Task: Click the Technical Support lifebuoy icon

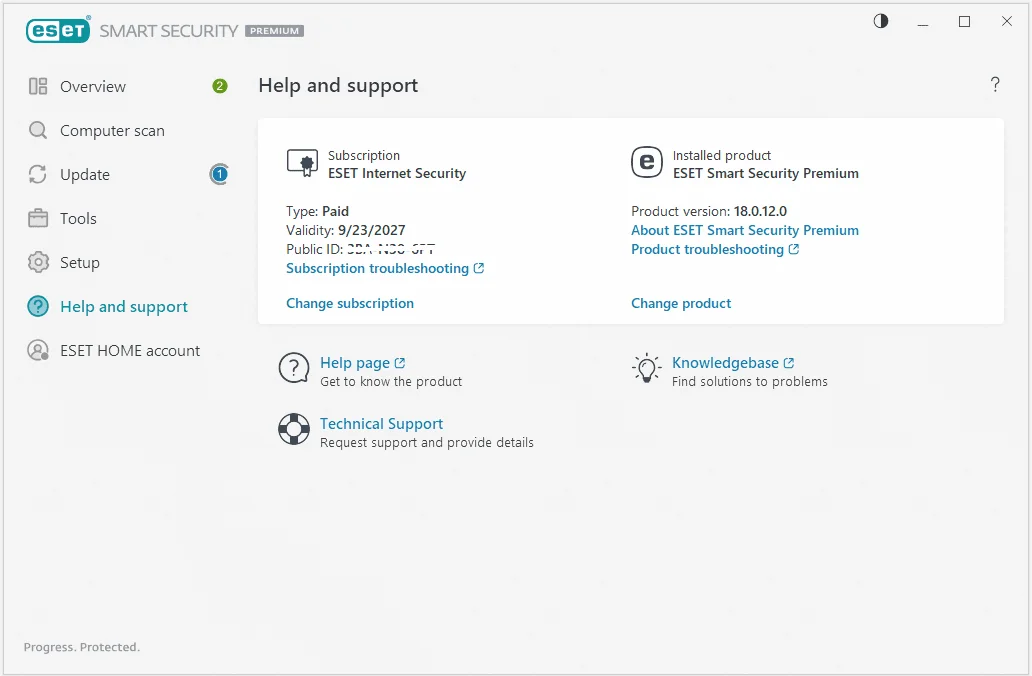Action: pyautogui.click(x=294, y=429)
